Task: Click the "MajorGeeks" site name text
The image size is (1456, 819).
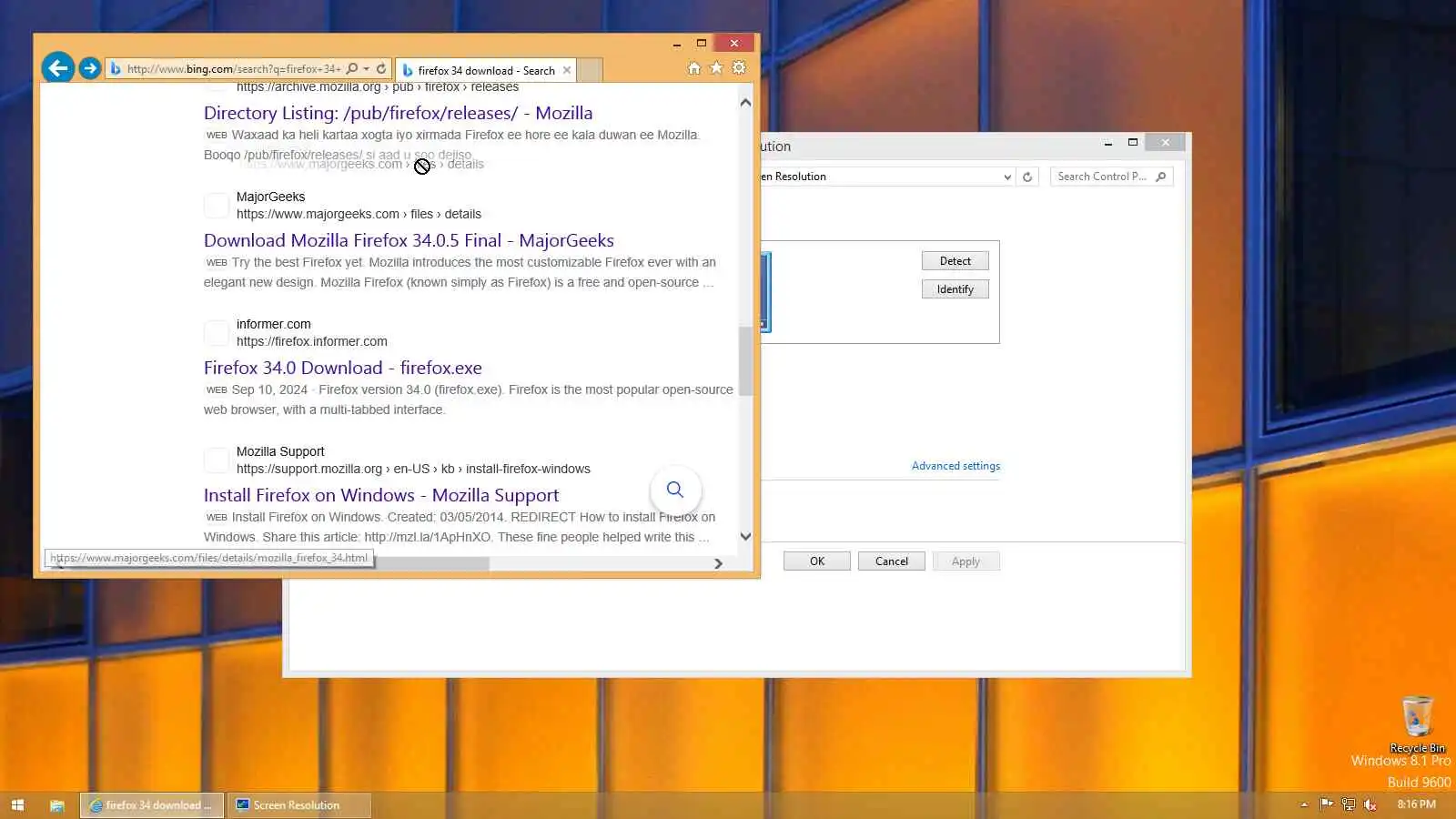Action: click(270, 197)
